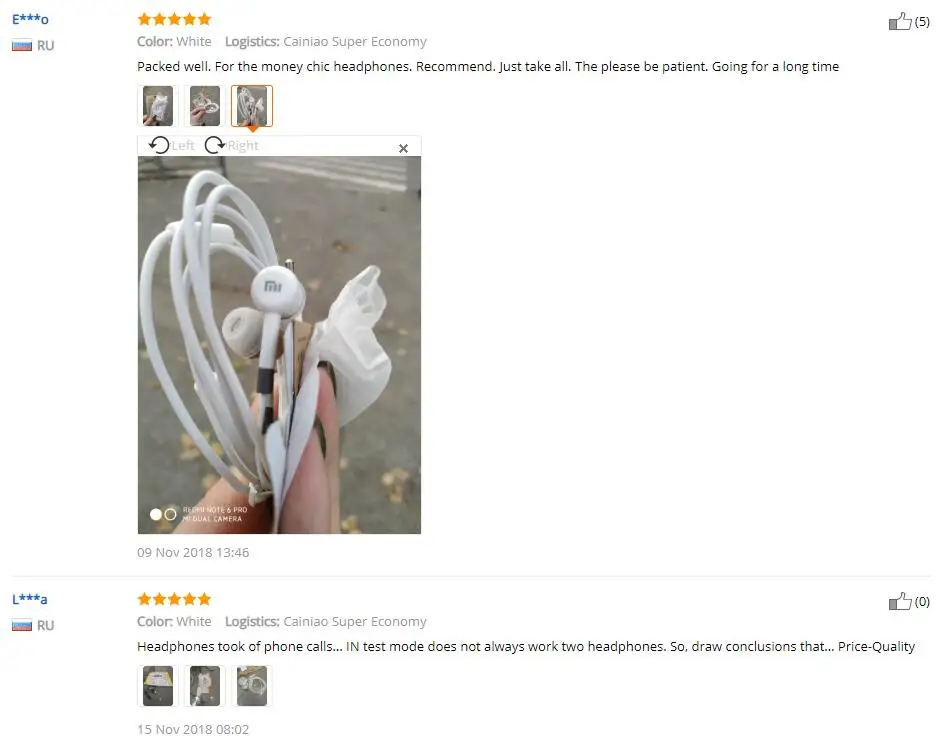Rotate the photo right
This screenshot has width=949, height=741.
[232, 145]
